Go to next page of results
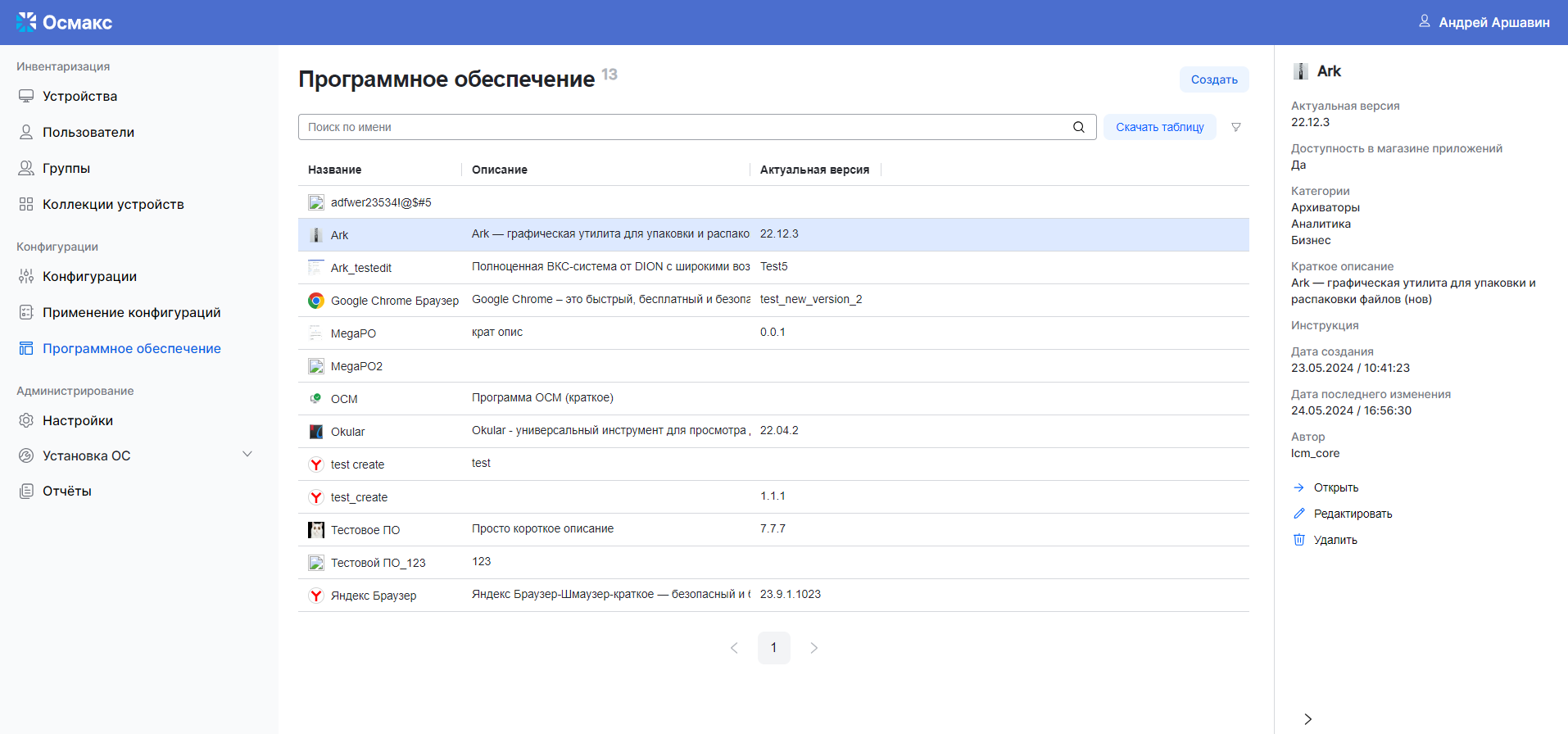This screenshot has height=734, width=1568. [813, 648]
